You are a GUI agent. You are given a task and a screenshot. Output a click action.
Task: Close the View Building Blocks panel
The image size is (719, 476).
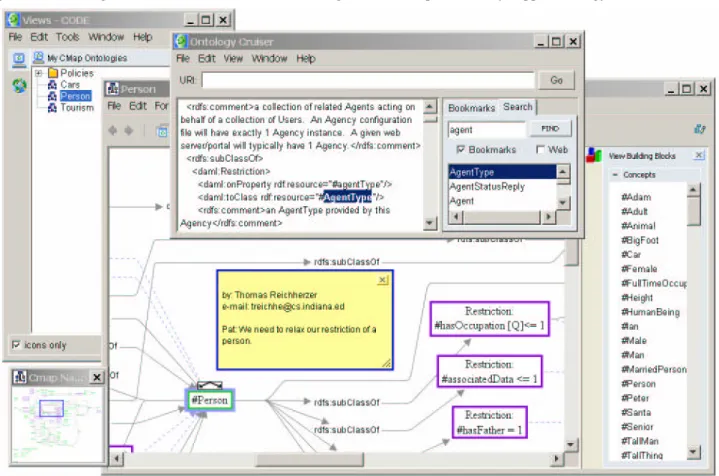698,155
